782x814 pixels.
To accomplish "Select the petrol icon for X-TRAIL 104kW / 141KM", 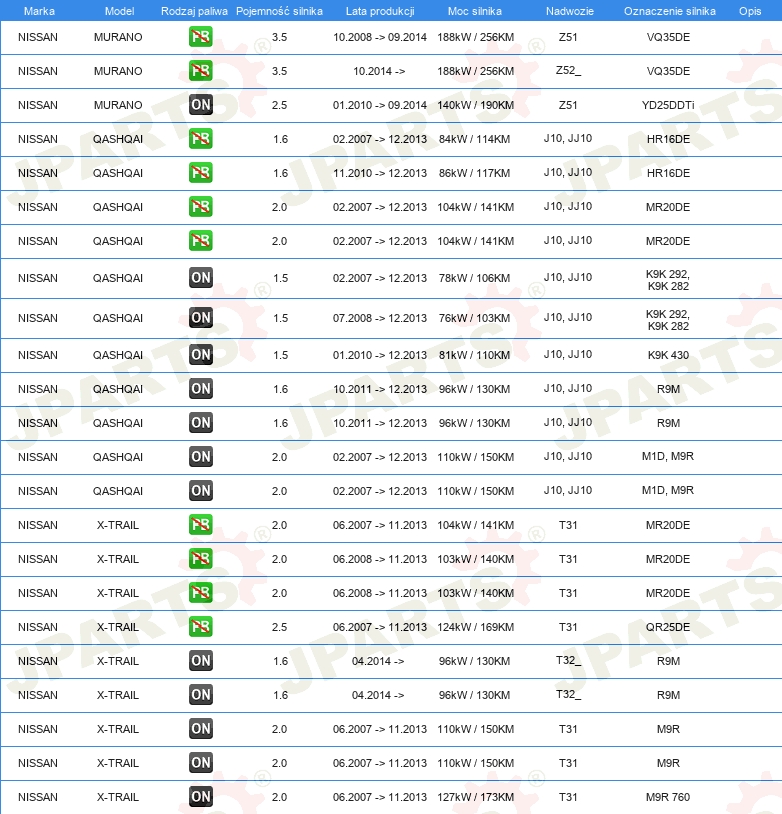I will (x=200, y=525).
